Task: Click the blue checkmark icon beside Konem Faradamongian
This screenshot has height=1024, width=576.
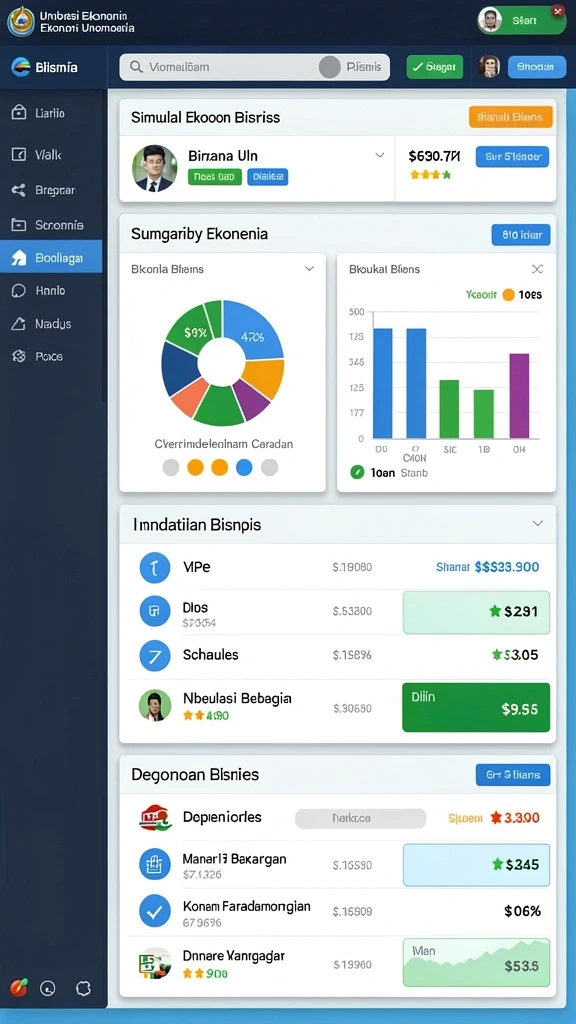Action: click(x=155, y=912)
